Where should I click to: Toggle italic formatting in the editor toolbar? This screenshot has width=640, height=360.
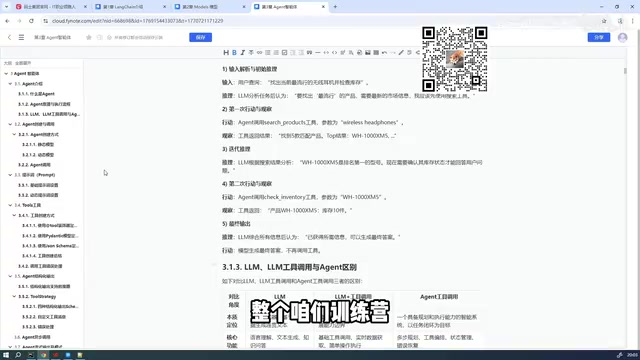pyautogui.click(x=242, y=53)
